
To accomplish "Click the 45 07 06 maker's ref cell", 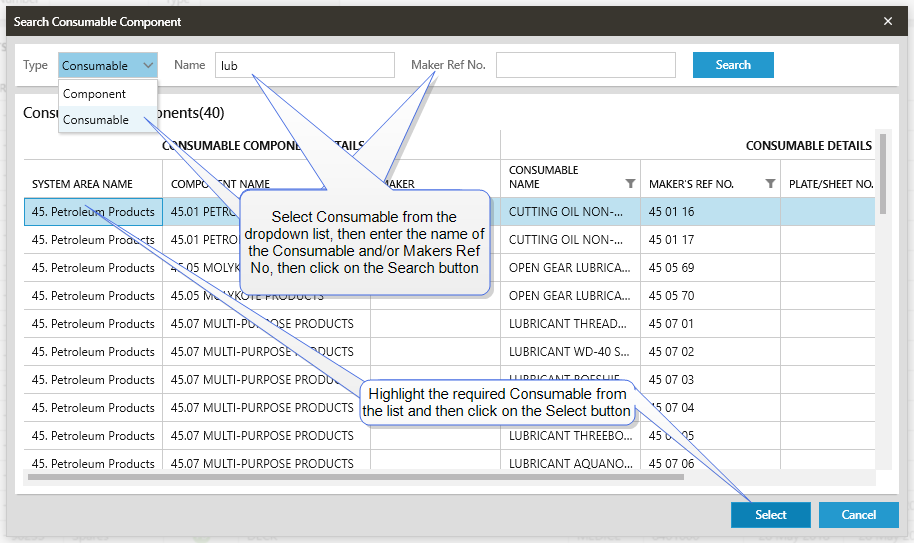I will [711, 461].
